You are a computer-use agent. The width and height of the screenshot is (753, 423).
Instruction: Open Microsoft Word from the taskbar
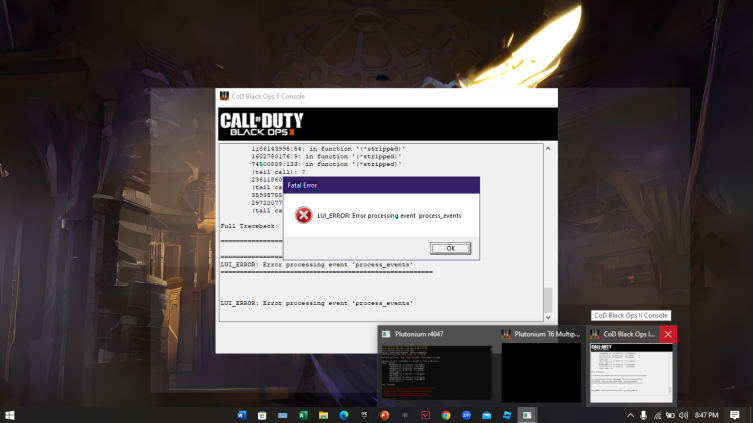tap(242, 415)
